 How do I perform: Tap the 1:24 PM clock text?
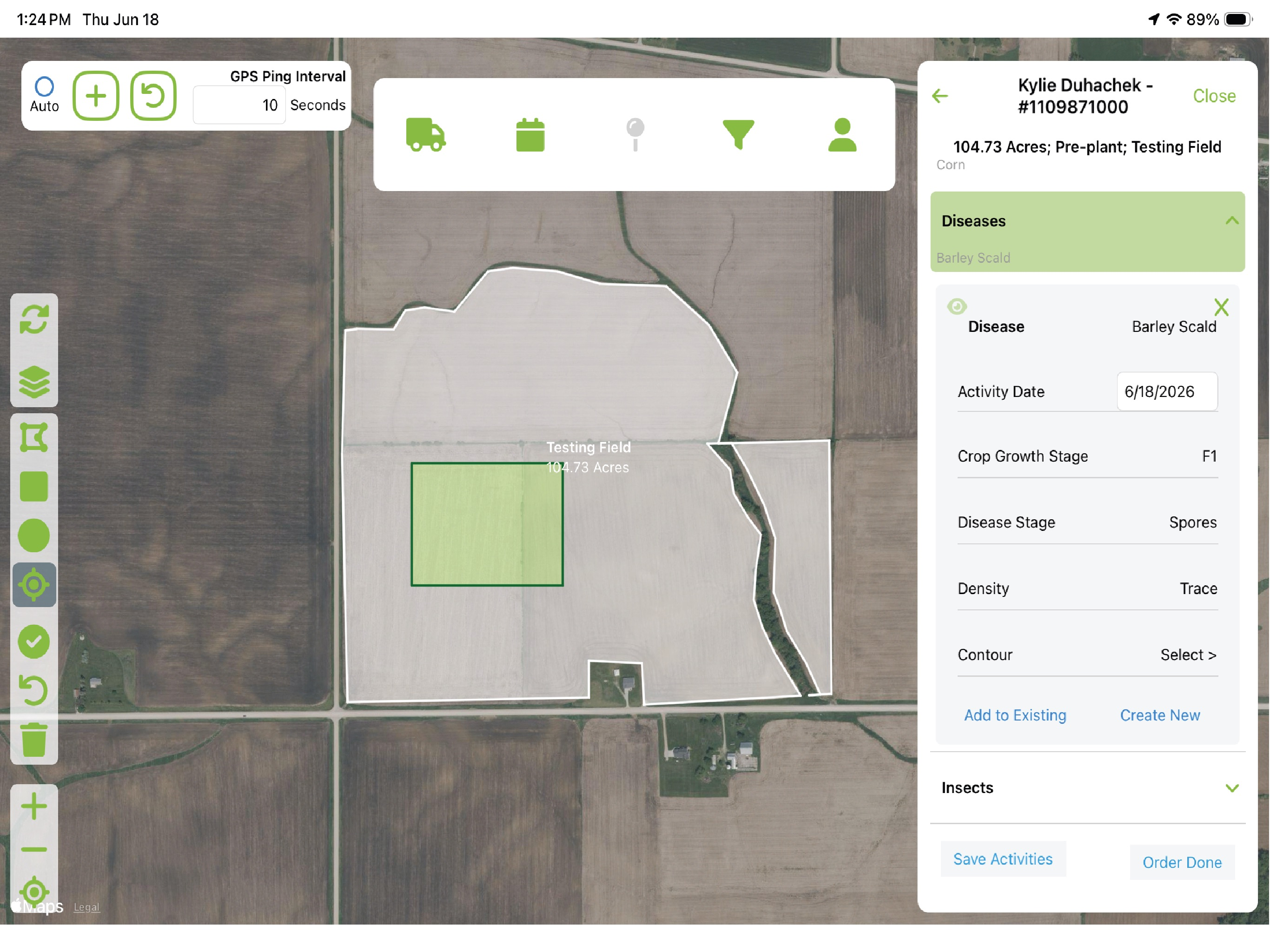[x=44, y=20]
